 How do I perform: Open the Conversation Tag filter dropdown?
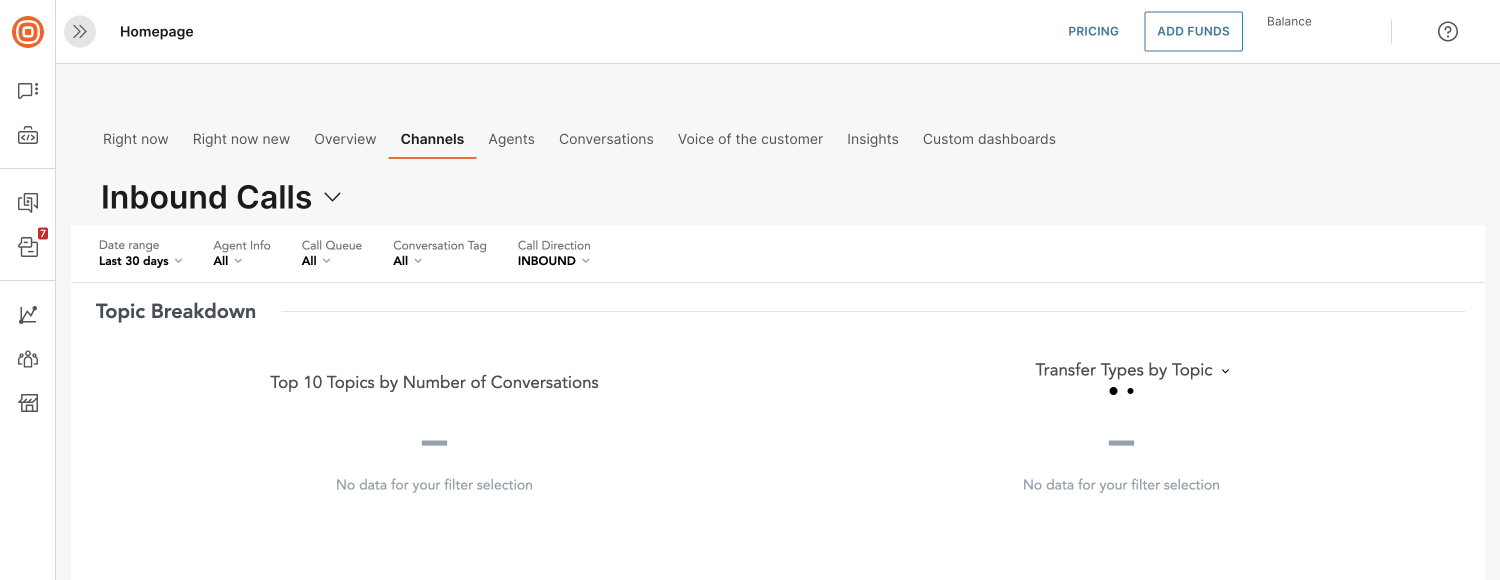(x=440, y=253)
